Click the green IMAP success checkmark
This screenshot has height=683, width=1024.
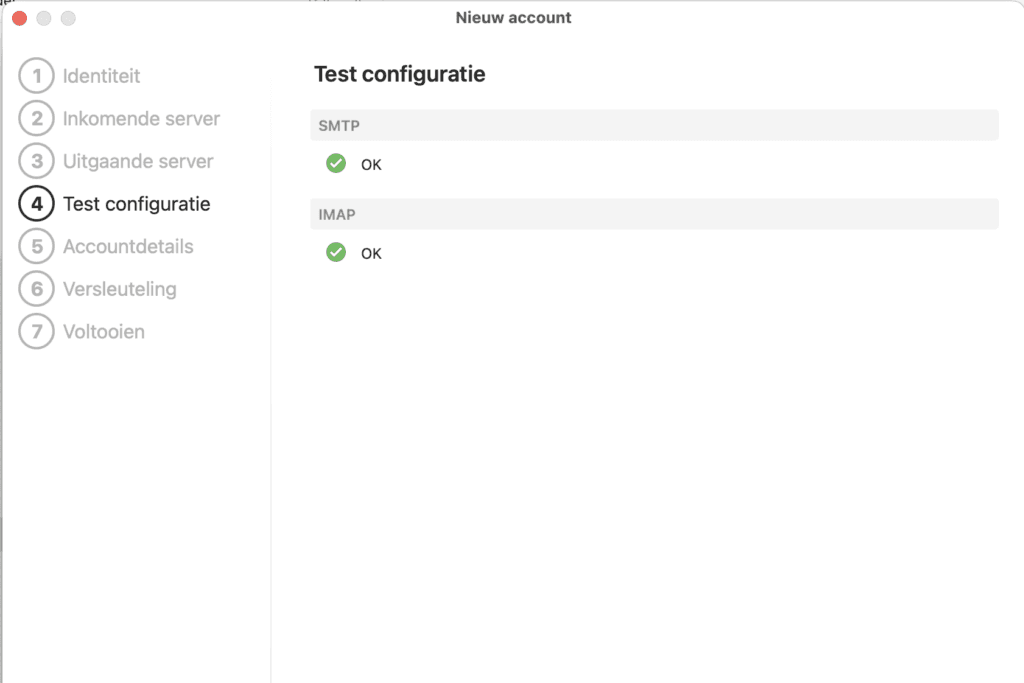coord(336,253)
